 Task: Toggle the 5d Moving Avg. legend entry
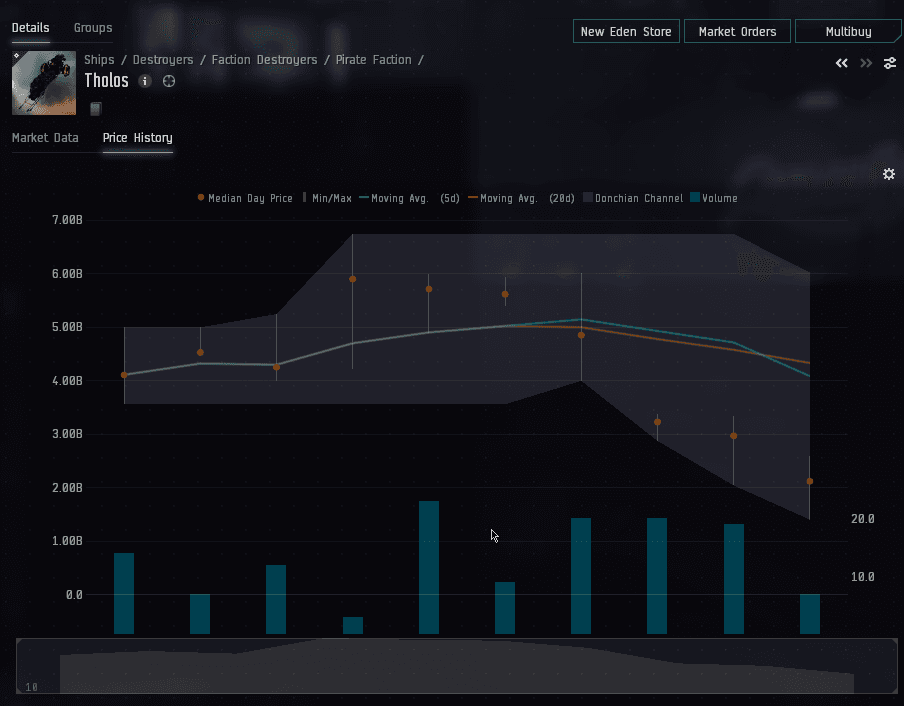click(410, 198)
